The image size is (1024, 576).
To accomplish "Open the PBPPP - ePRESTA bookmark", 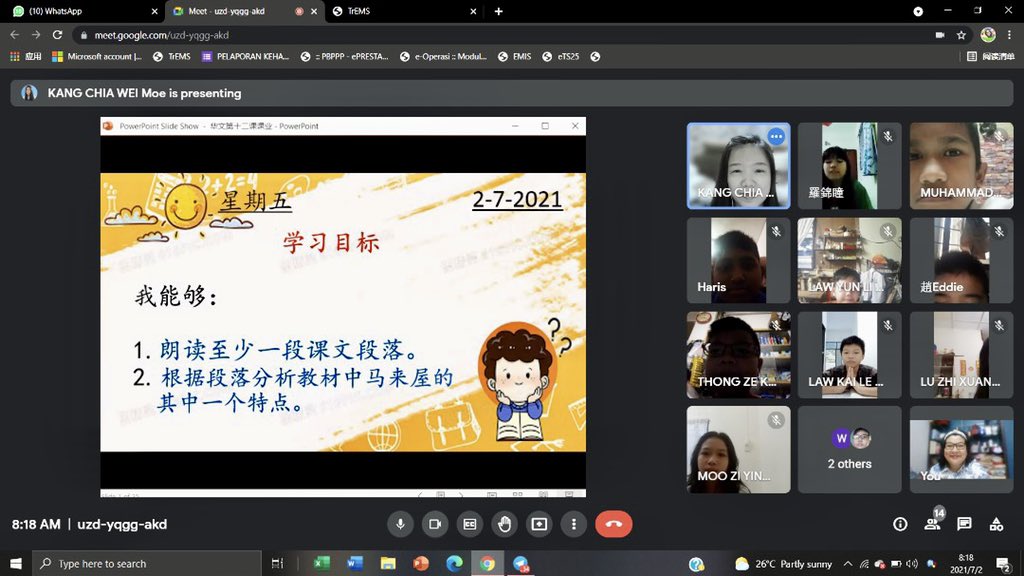I will 344,57.
